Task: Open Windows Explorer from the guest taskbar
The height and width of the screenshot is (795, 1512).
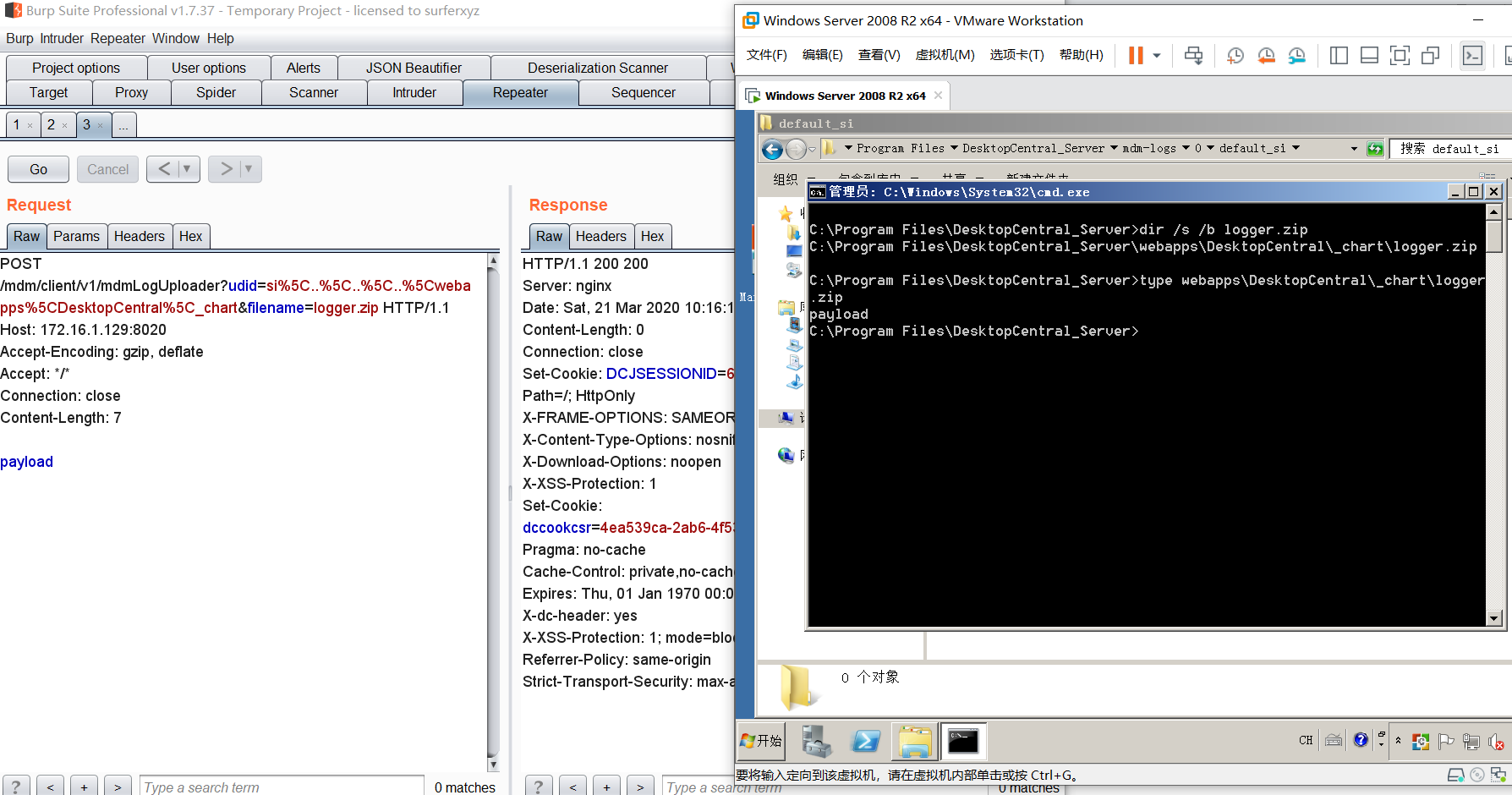Action: click(x=915, y=741)
